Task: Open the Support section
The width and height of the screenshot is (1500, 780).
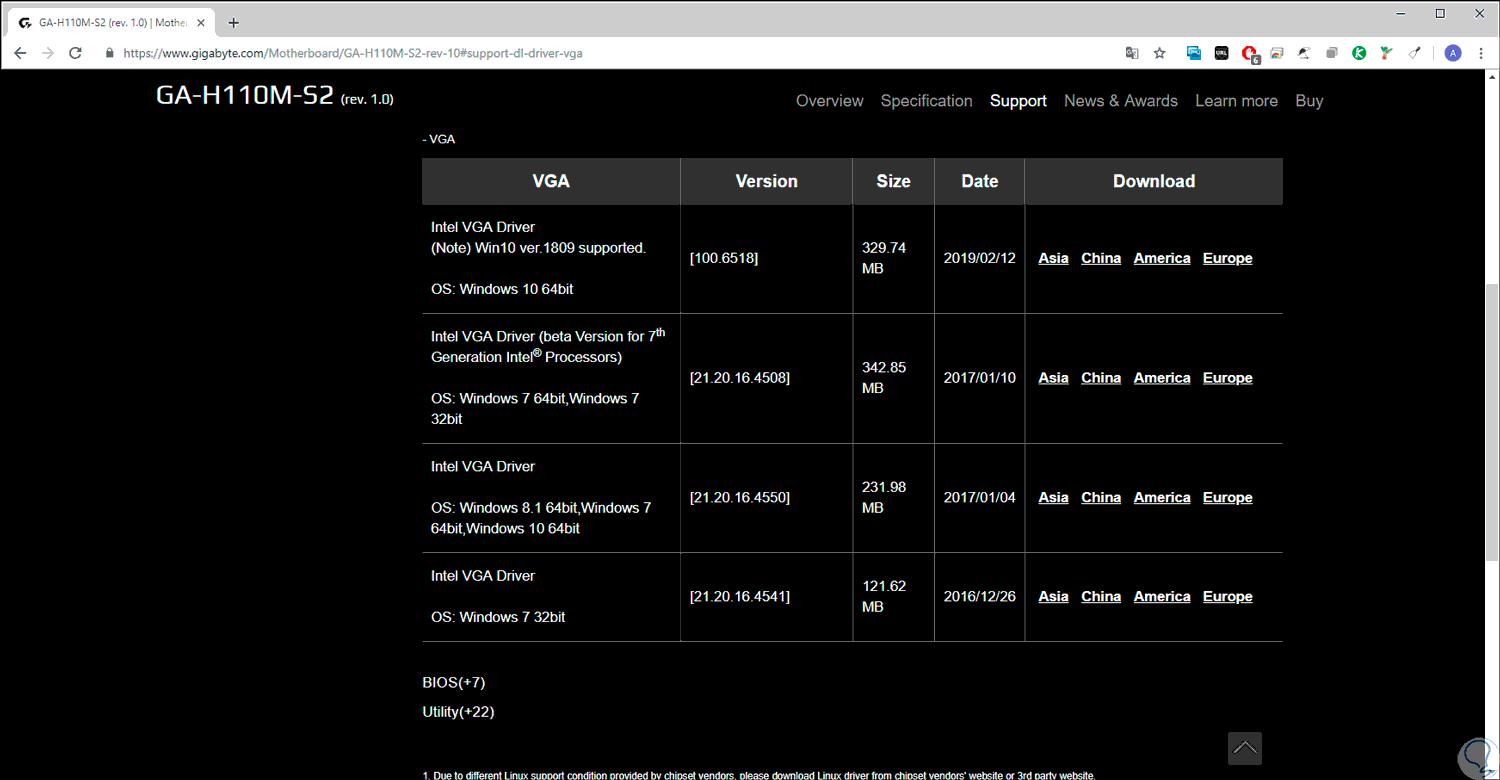Action: pyautogui.click(x=1018, y=101)
